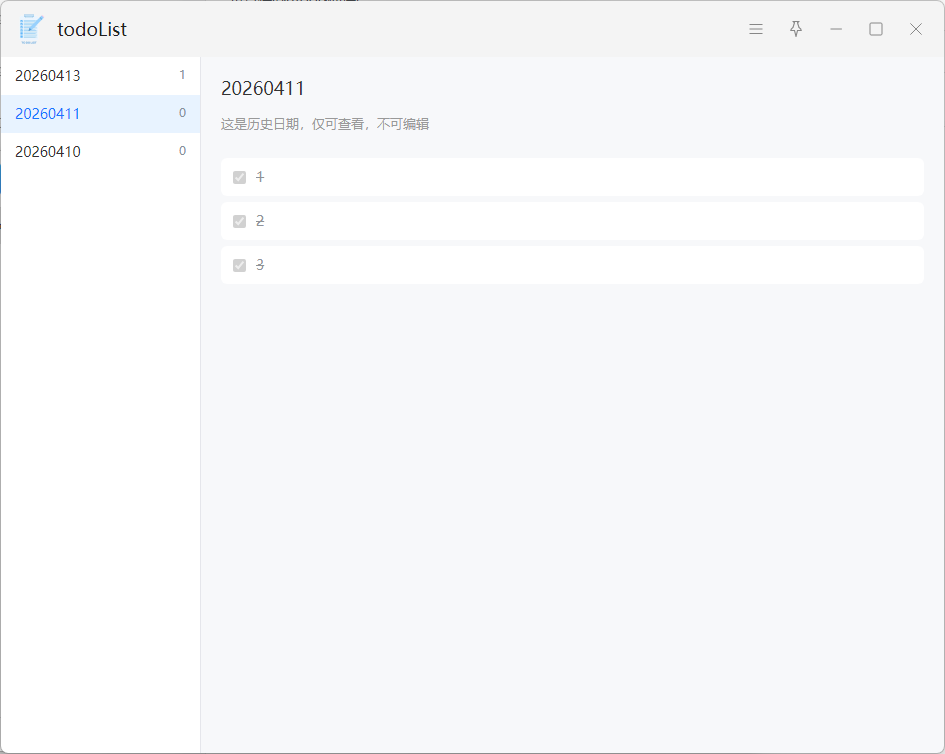Click the count badge beside 20260410
Viewport: 945px width, 754px height.
click(x=182, y=151)
